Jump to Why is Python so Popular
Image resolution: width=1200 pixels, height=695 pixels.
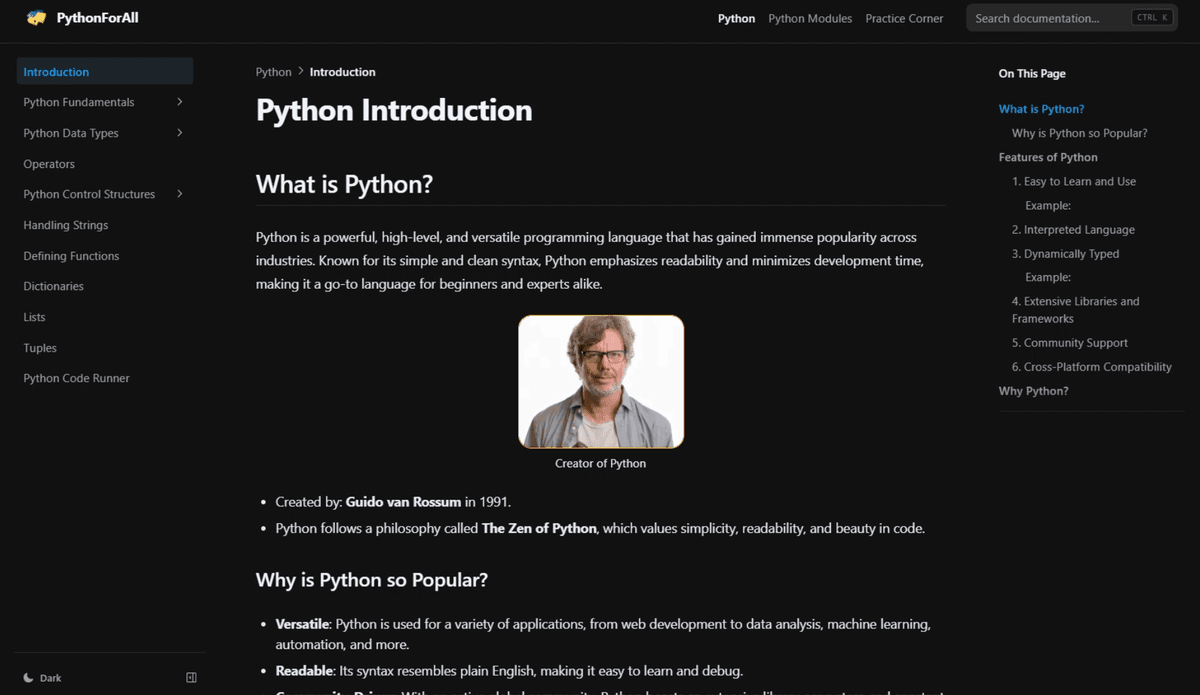point(1079,133)
